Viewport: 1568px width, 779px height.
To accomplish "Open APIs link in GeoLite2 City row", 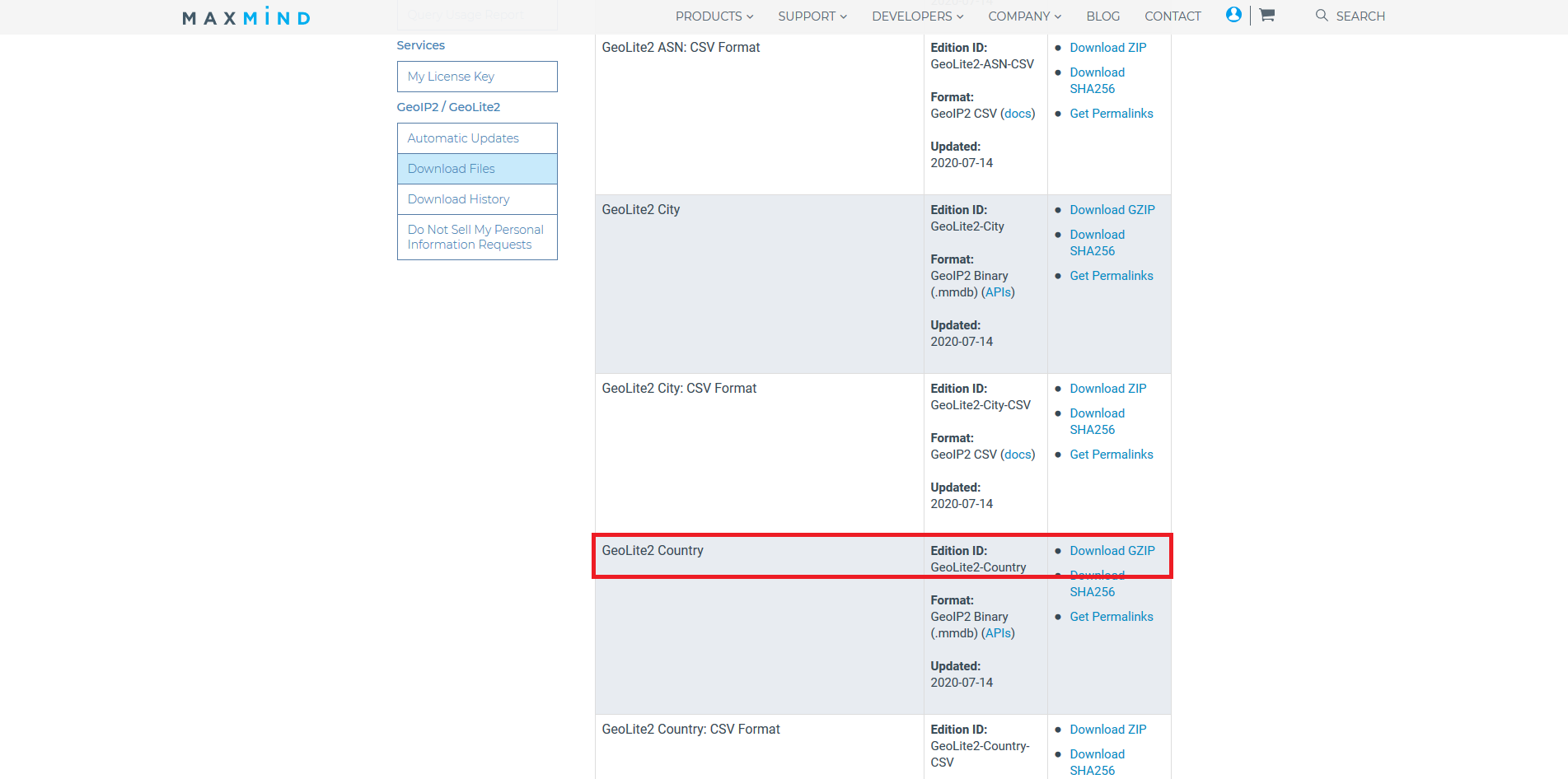I will [x=998, y=292].
